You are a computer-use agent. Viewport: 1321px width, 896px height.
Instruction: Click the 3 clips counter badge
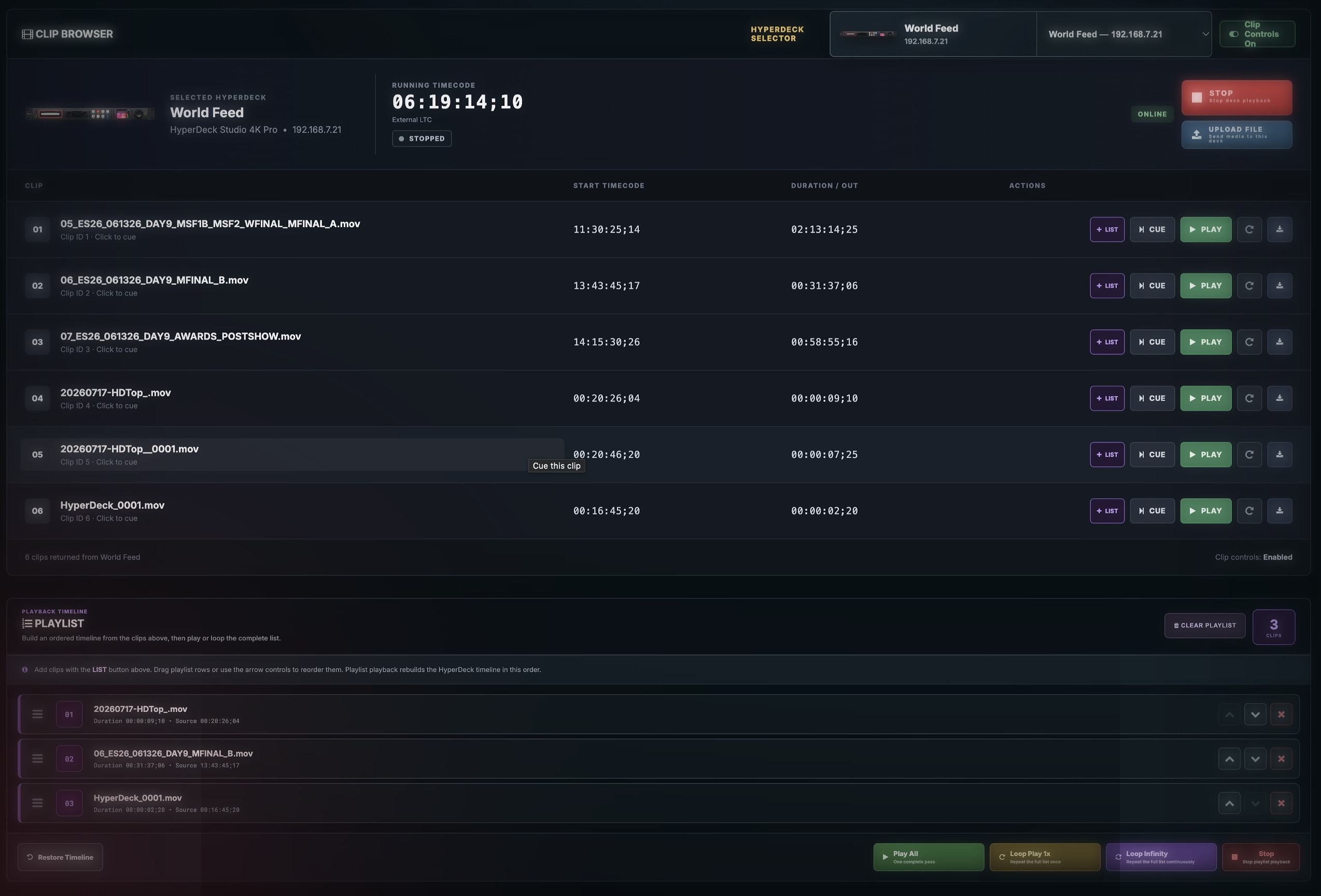pyautogui.click(x=1273, y=627)
